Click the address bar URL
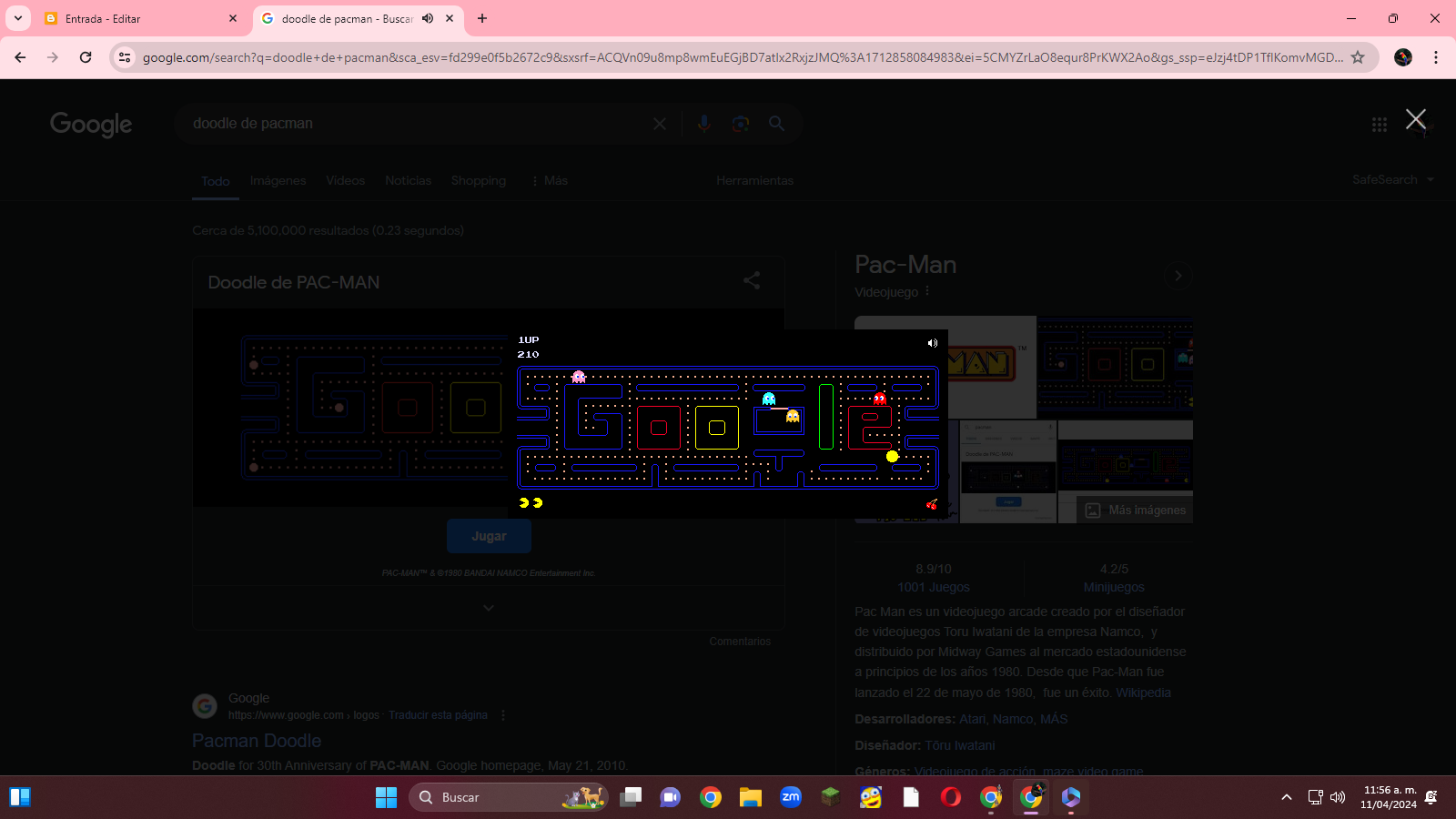The image size is (1456, 819). 743,57
